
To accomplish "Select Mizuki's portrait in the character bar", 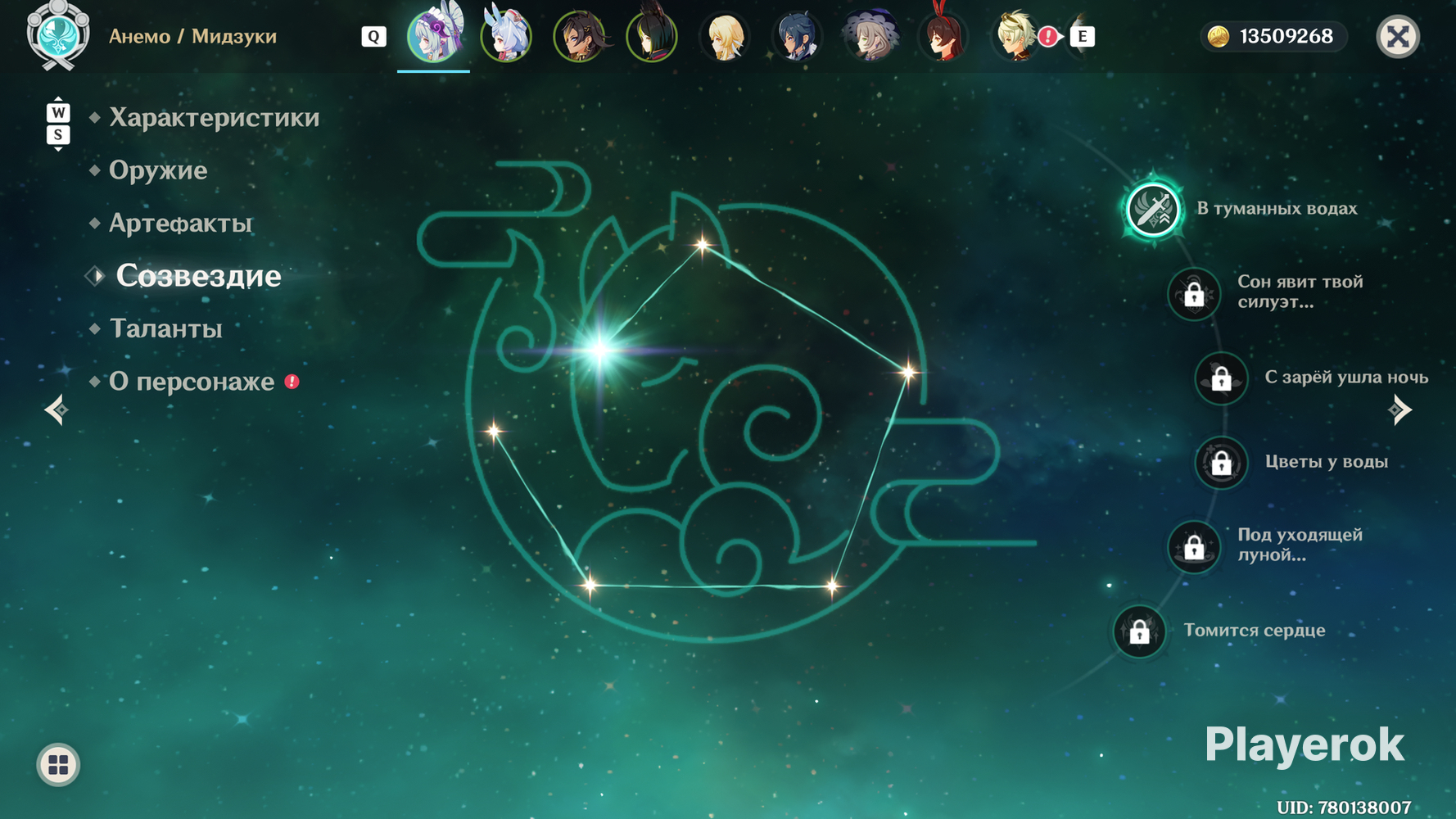I will 434,34.
